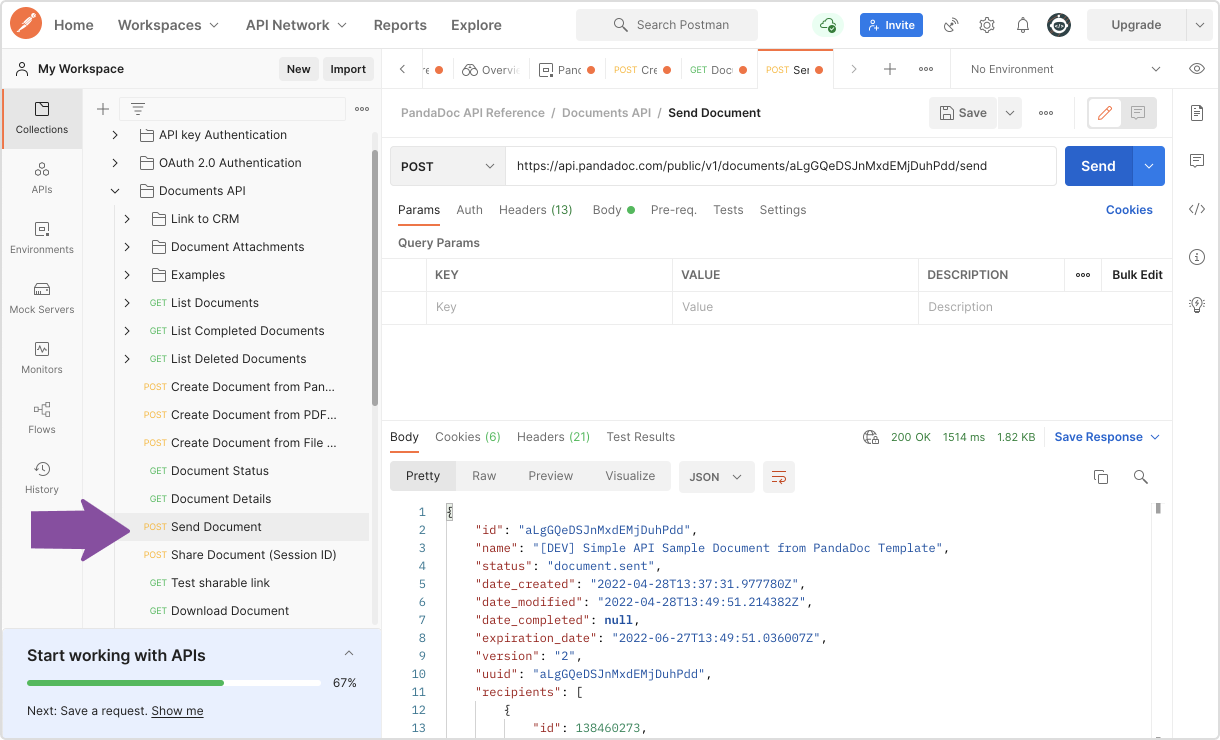Click the query param Key field
The height and width of the screenshot is (740, 1220).
549,307
